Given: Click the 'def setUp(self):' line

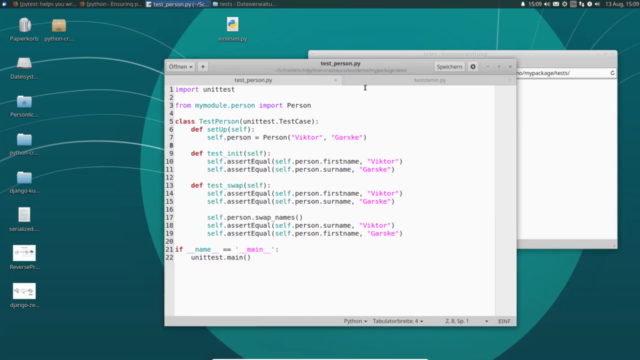Looking at the screenshot, I should pyautogui.click(x=222, y=129).
